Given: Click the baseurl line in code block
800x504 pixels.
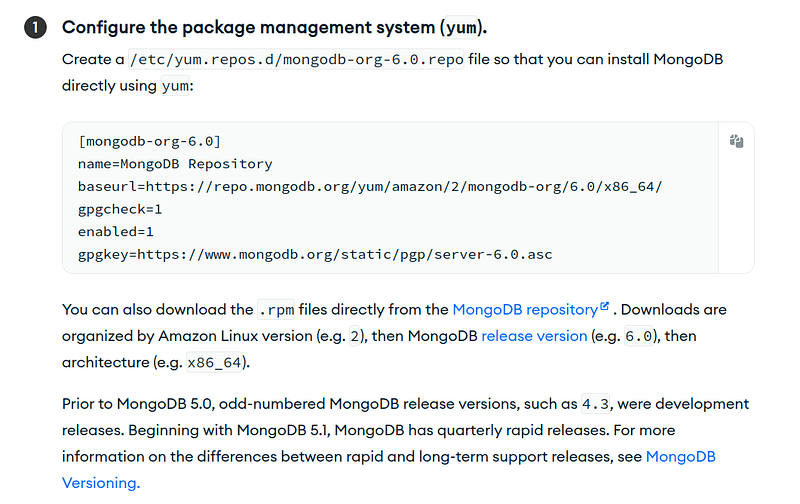Looking at the screenshot, I should [370, 187].
